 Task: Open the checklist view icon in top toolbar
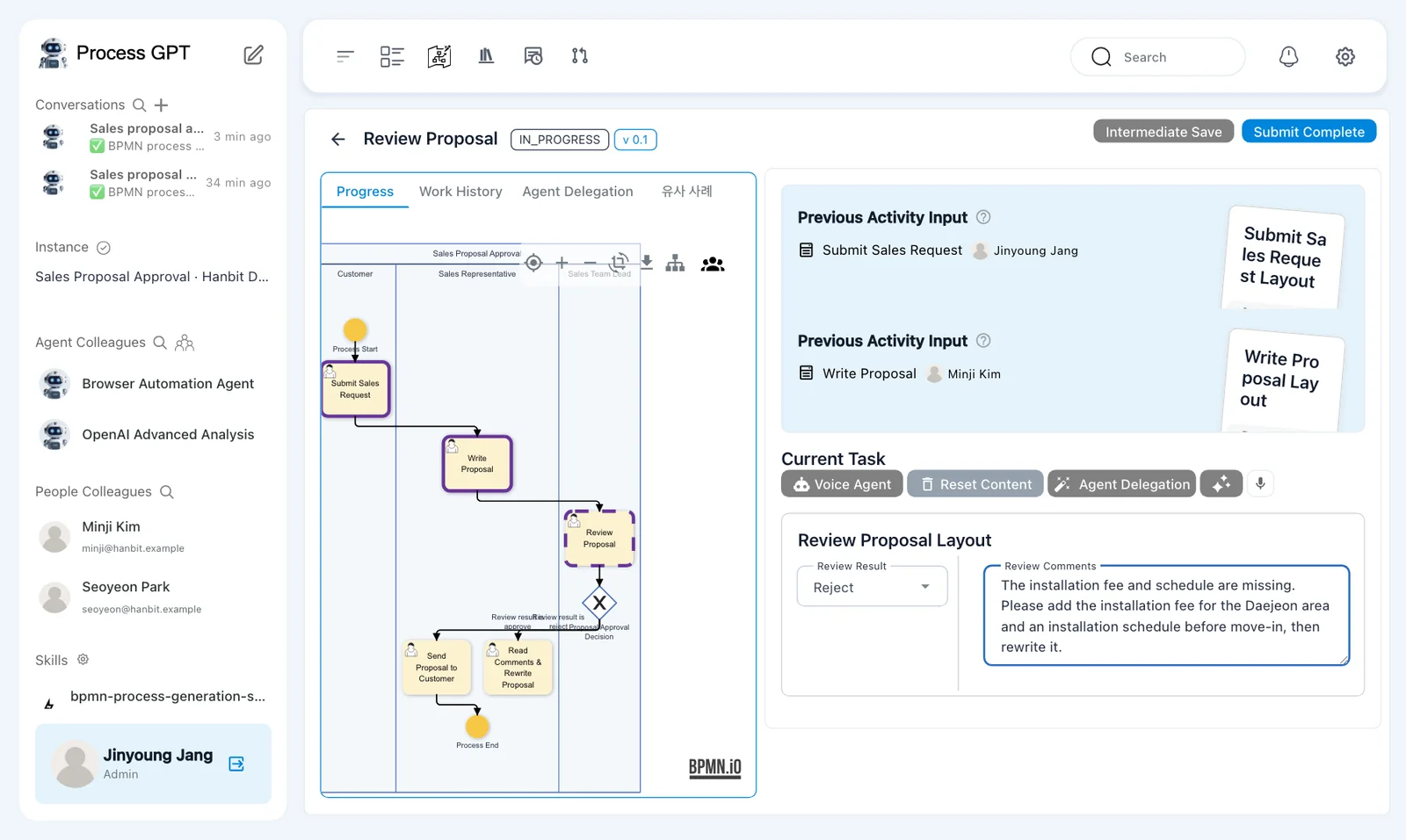[x=392, y=56]
